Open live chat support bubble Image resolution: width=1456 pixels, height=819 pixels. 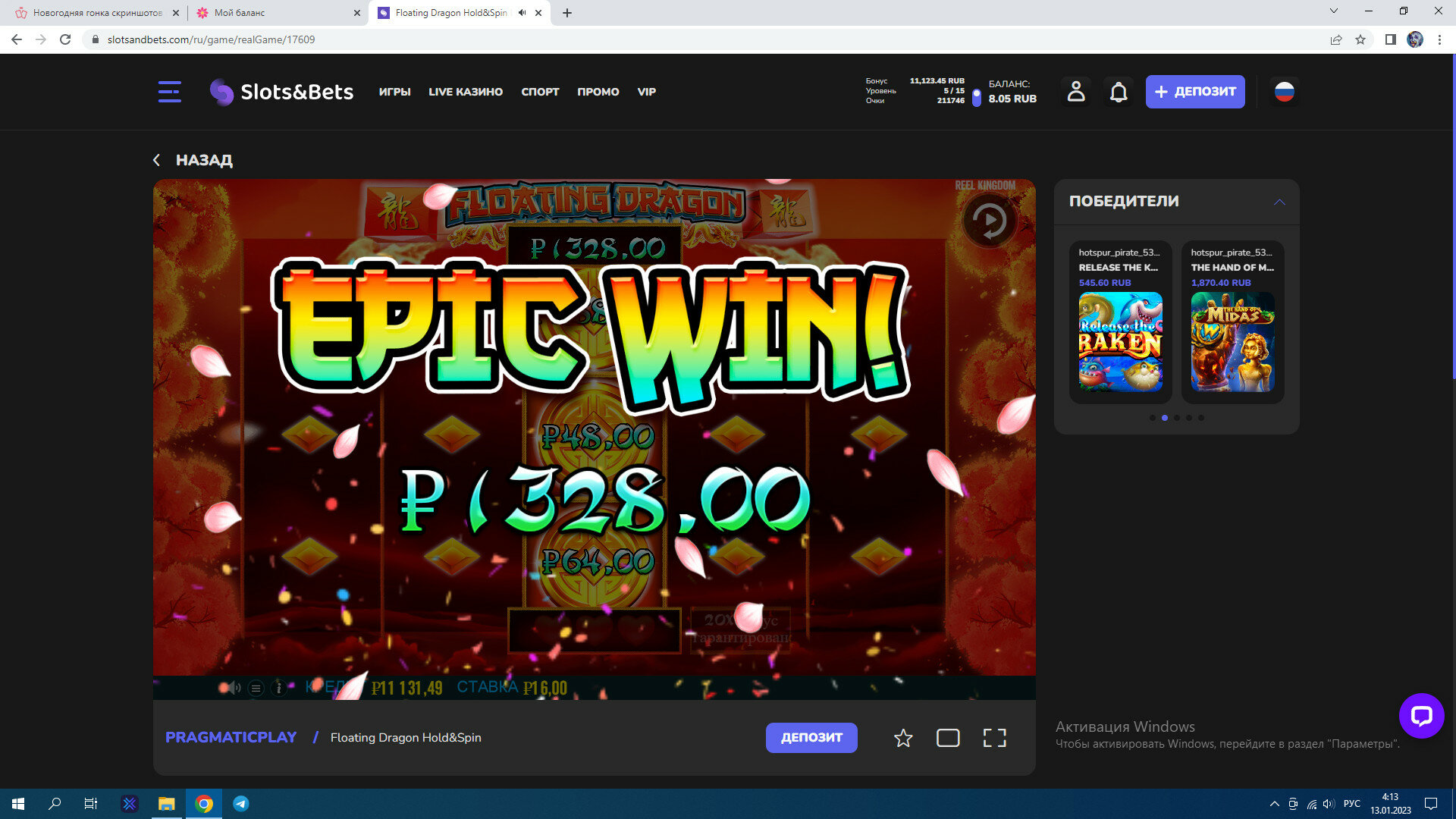[1421, 715]
